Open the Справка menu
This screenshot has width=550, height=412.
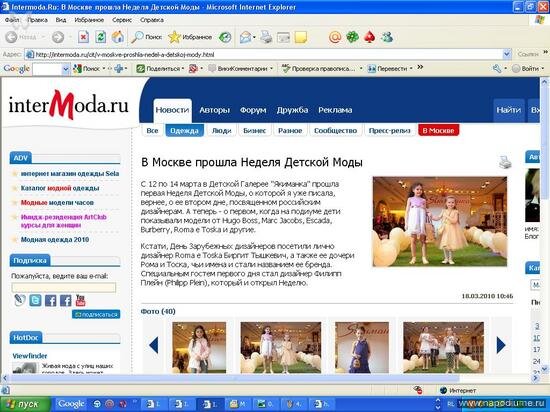click(x=152, y=20)
